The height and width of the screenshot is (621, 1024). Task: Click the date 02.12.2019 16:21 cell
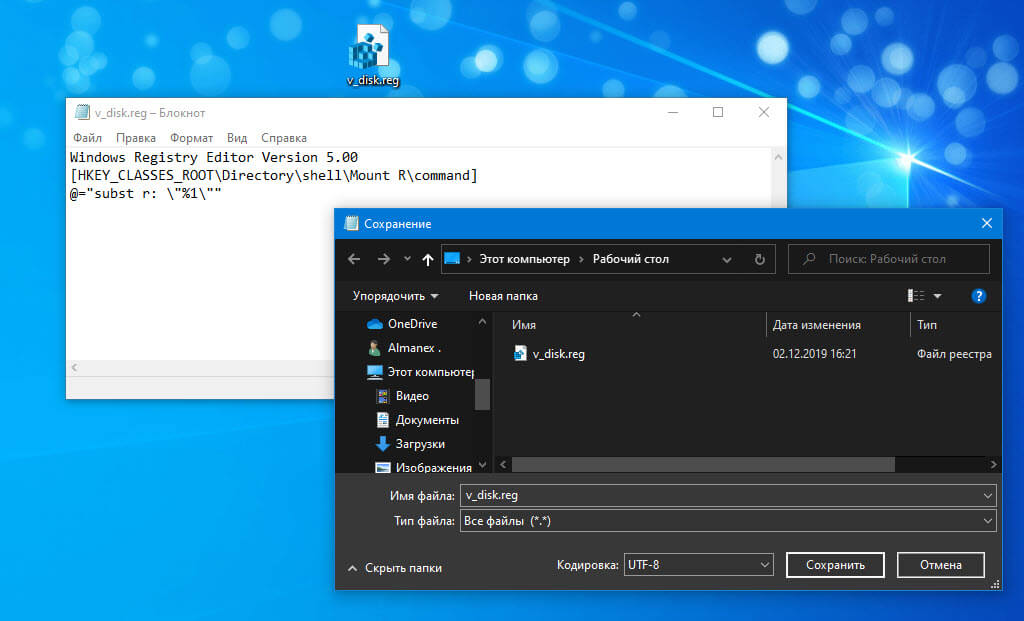(x=814, y=354)
